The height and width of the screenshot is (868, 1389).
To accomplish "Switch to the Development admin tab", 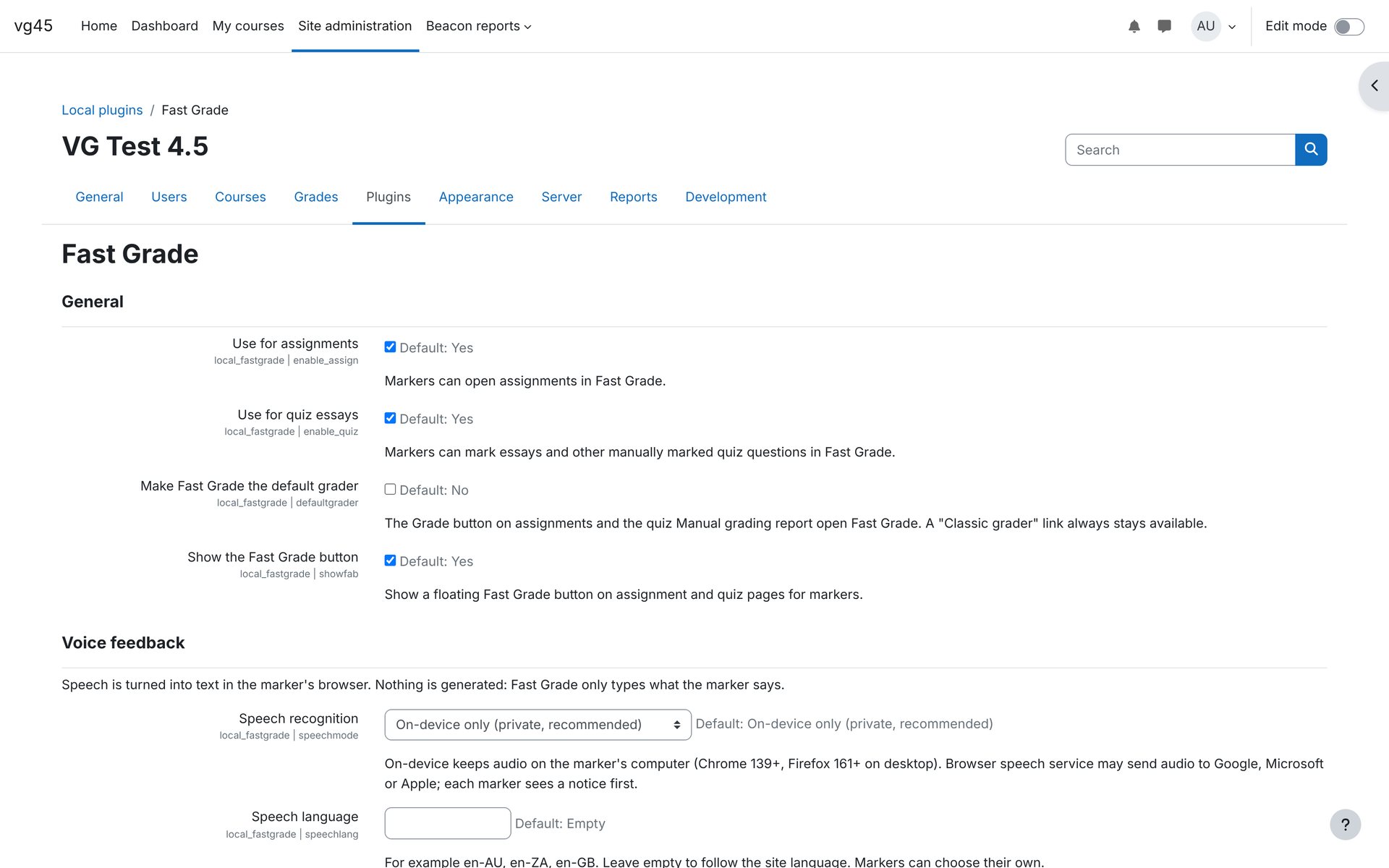I will [726, 197].
